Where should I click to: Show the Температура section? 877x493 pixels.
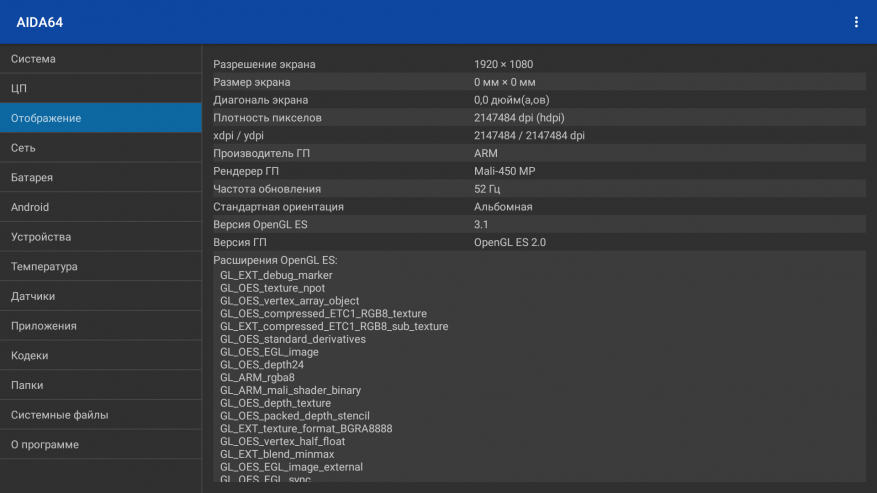pos(100,267)
